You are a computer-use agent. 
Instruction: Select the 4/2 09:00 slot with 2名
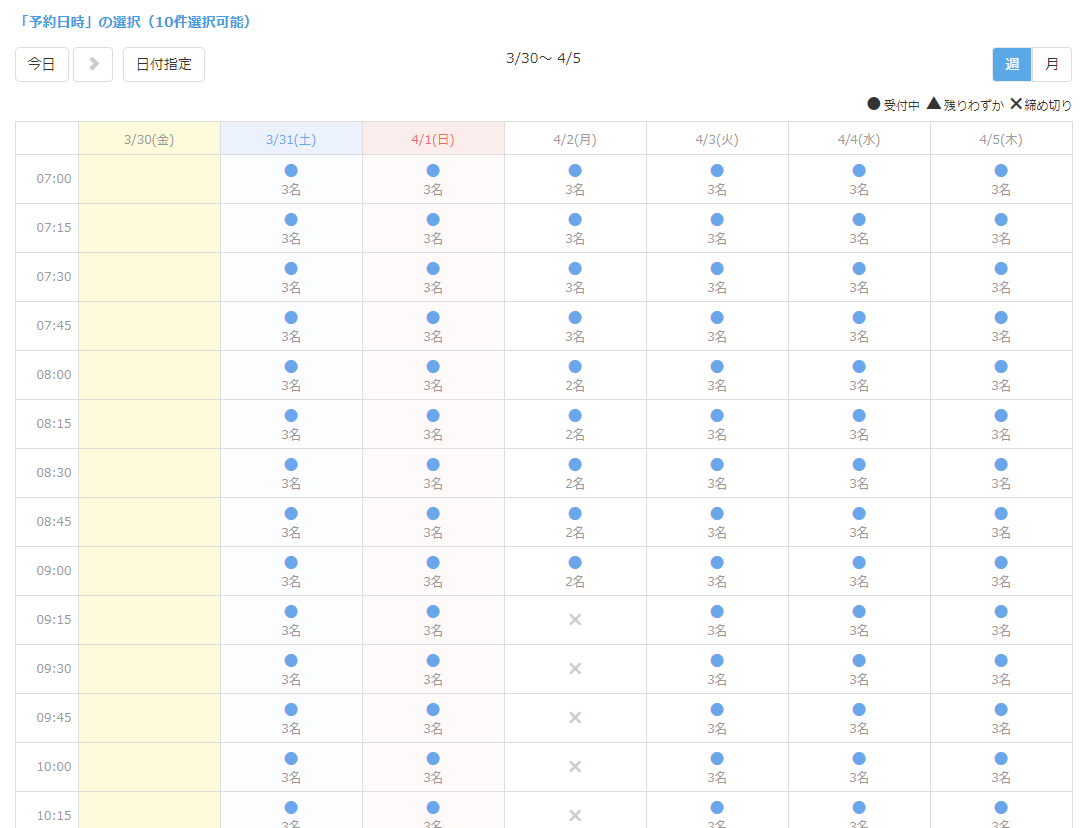click(x=575, y=571)
